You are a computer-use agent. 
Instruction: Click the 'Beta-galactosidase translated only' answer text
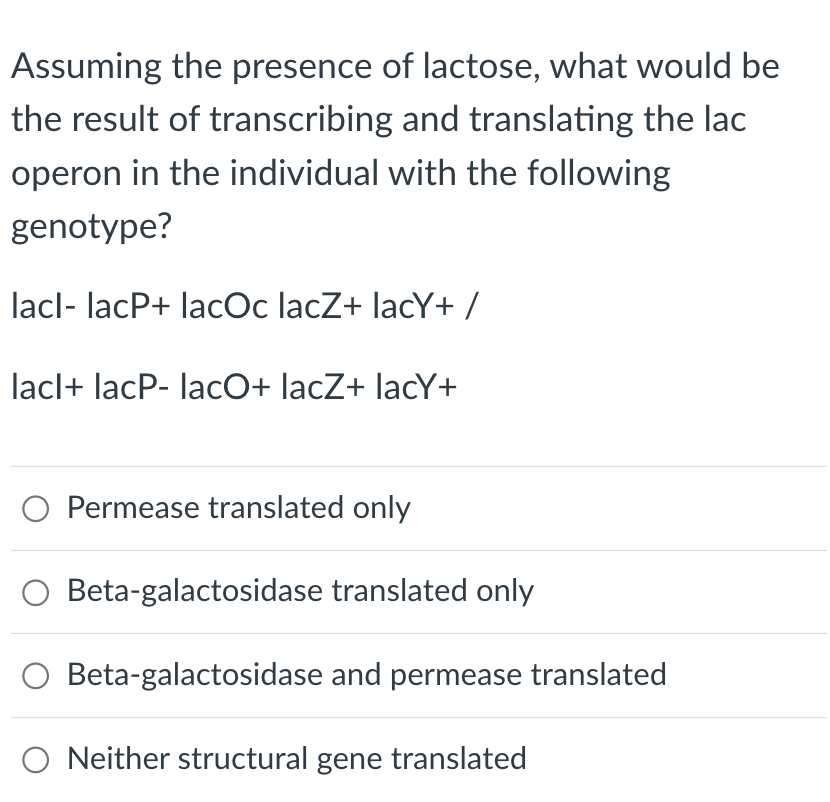coord(300,592)
